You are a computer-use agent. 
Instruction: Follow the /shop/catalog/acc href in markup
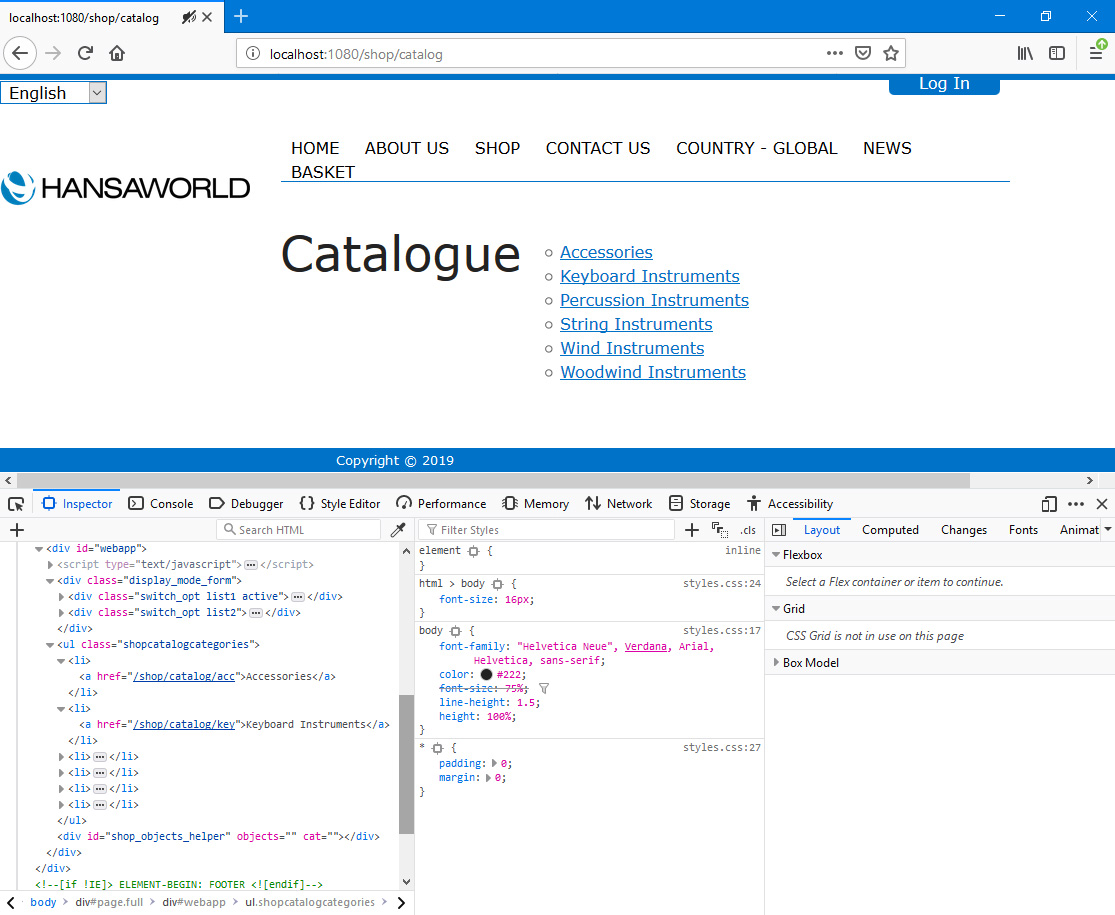click(x=183, y=677)
